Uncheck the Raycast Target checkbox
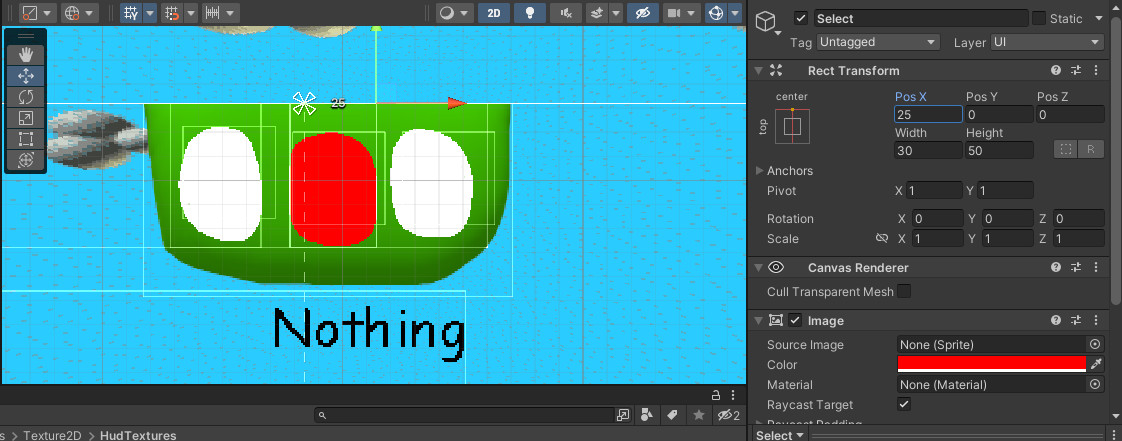This screenshot has width=1122, height=441. [x=904, y=405]
